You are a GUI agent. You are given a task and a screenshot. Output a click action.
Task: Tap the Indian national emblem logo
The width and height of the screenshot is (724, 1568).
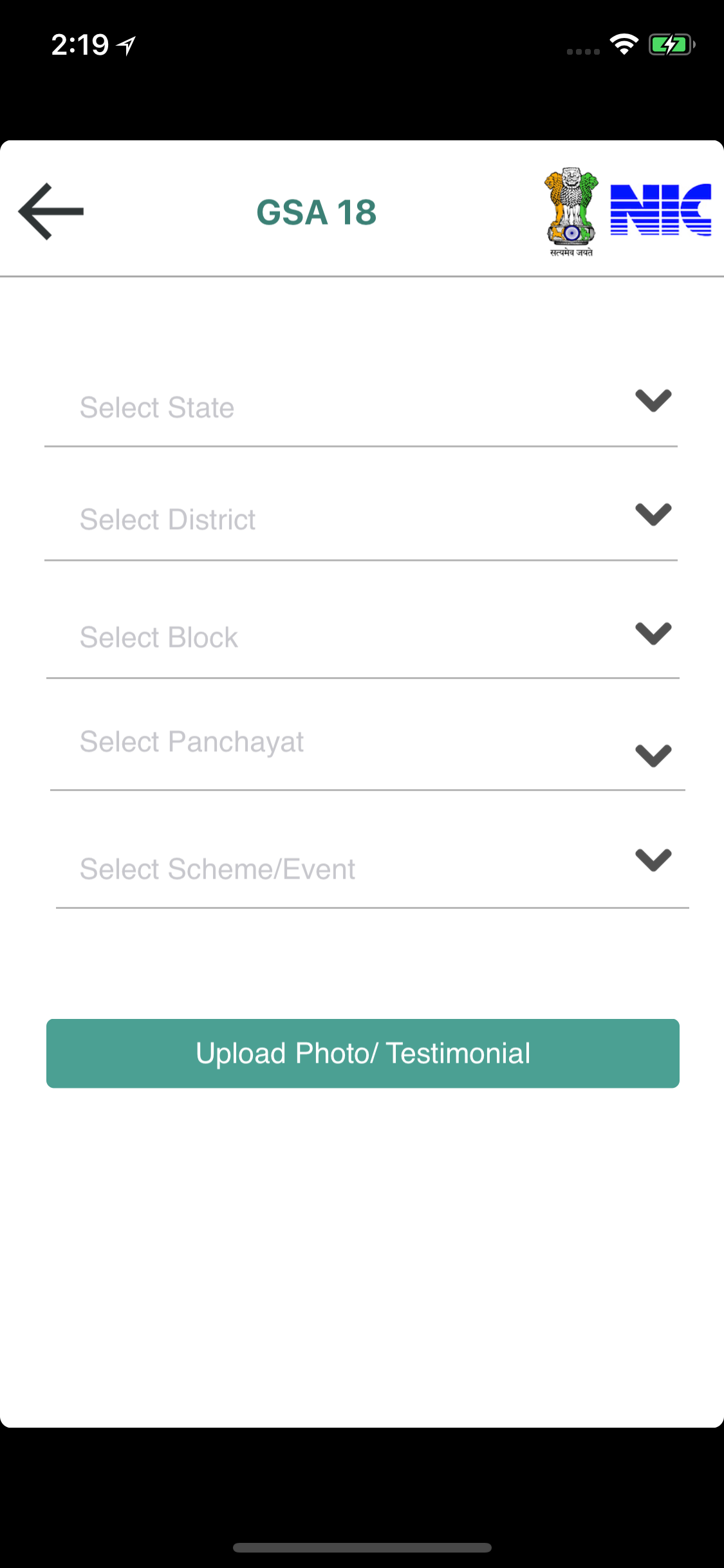(571, 213)
